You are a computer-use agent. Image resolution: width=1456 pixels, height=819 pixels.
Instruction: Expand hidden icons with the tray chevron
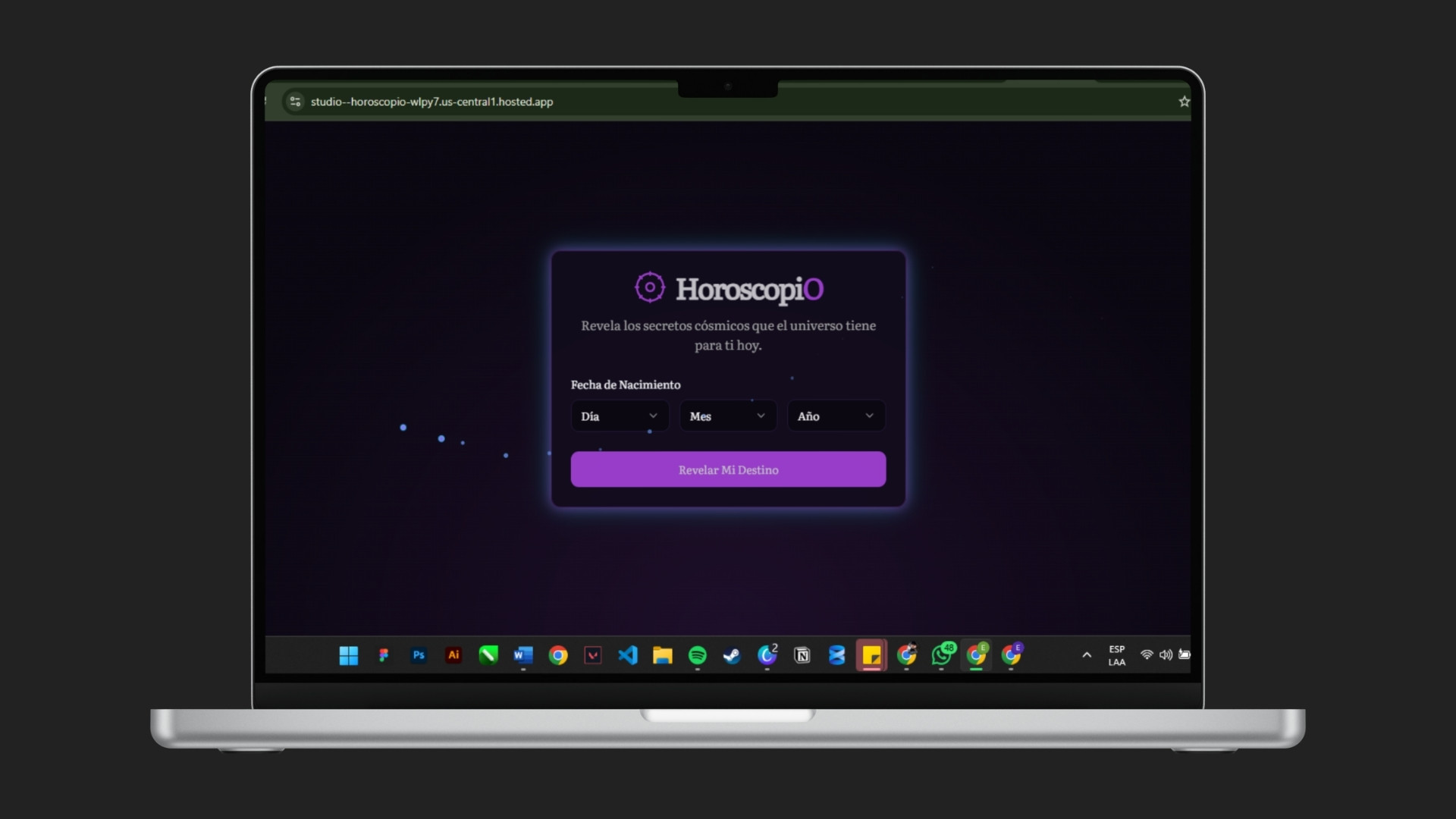point(1086,655)
